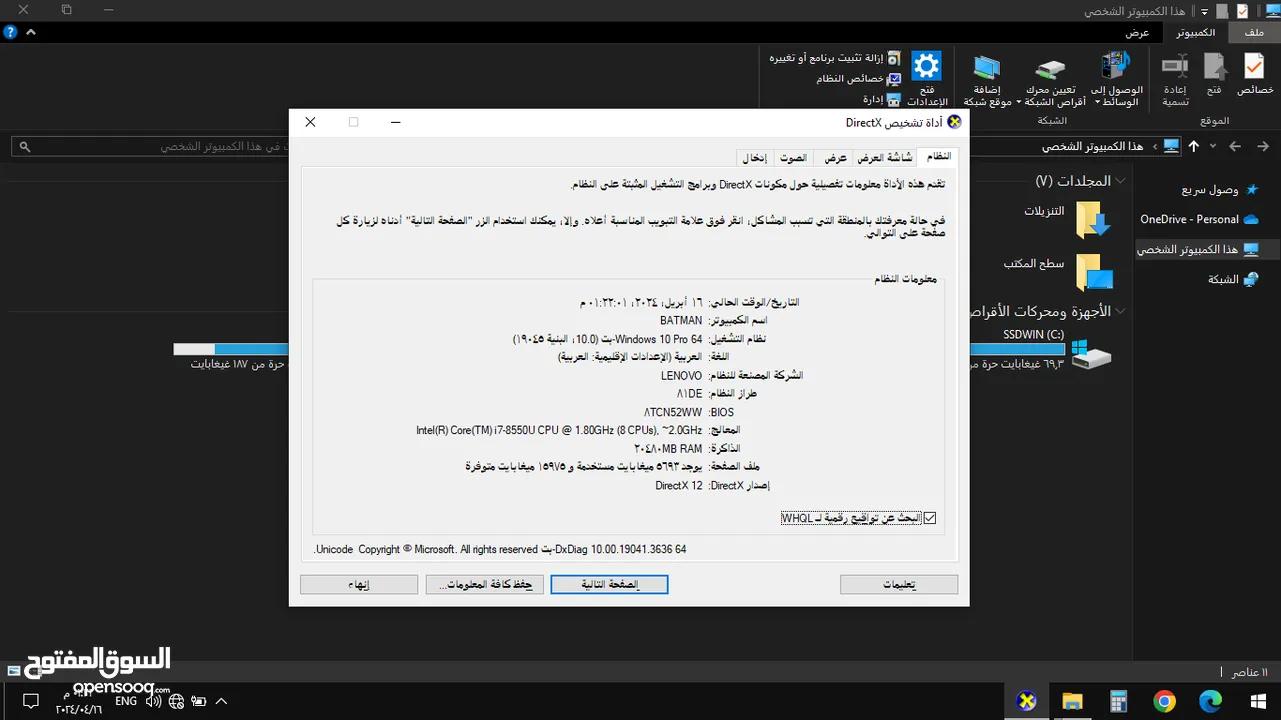1281x720 pixels.
Task: Open the ملف ribbon tab in Explorer
Action: coord(1254,33)
